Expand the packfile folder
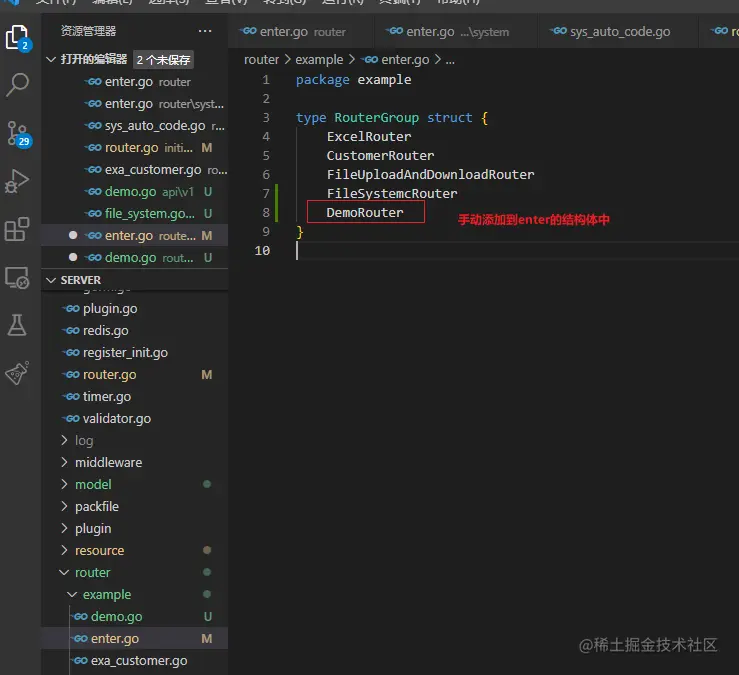This screenshot has height=675, width=739. 65,506
